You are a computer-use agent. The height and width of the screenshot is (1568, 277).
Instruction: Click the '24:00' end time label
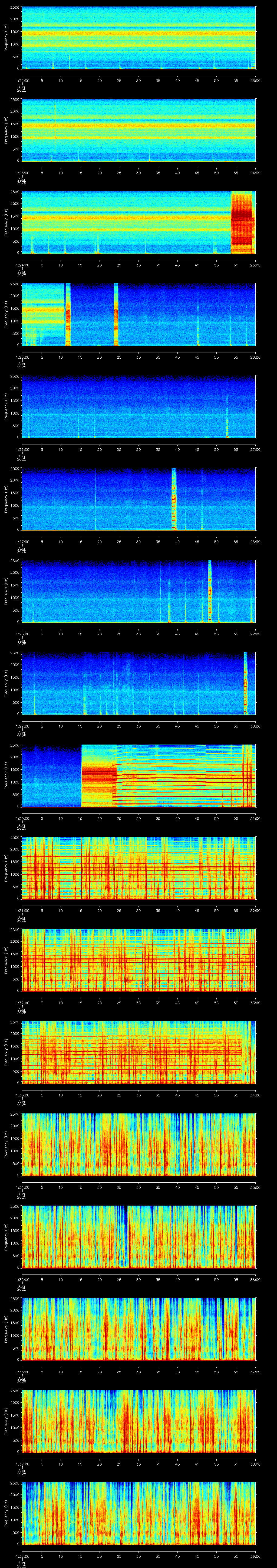(x=255, y=173)
